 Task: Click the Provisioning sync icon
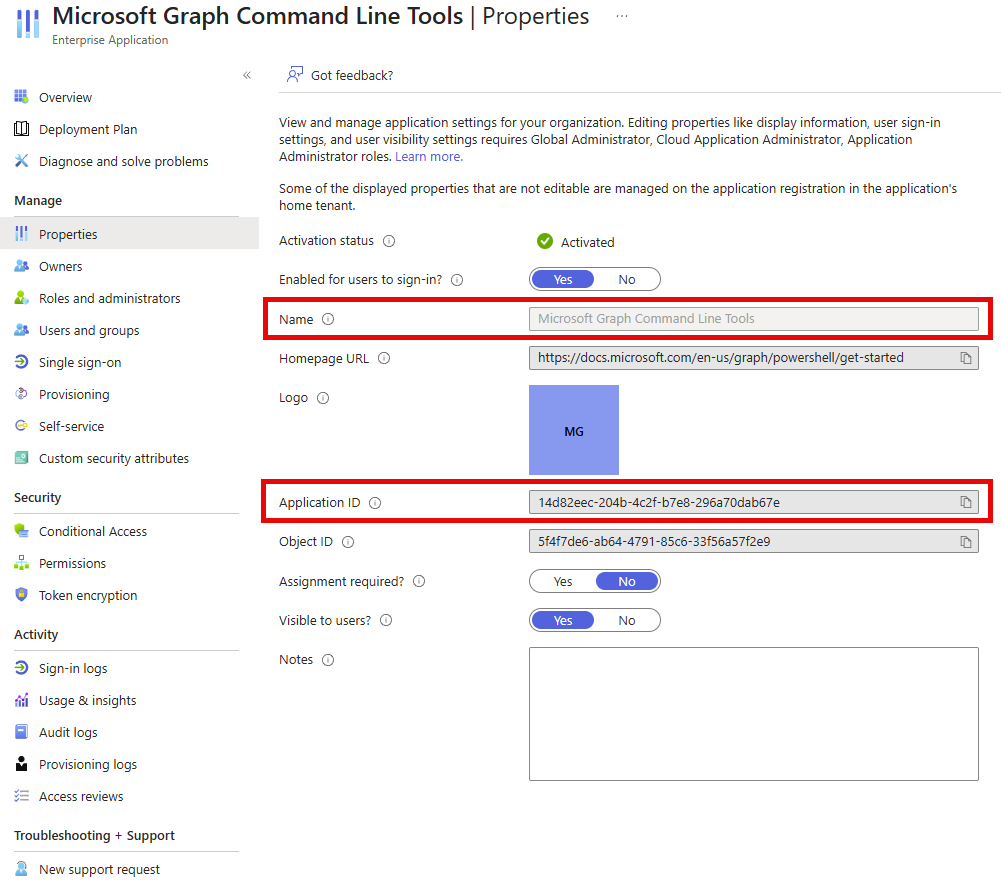[x=21, y=394]
